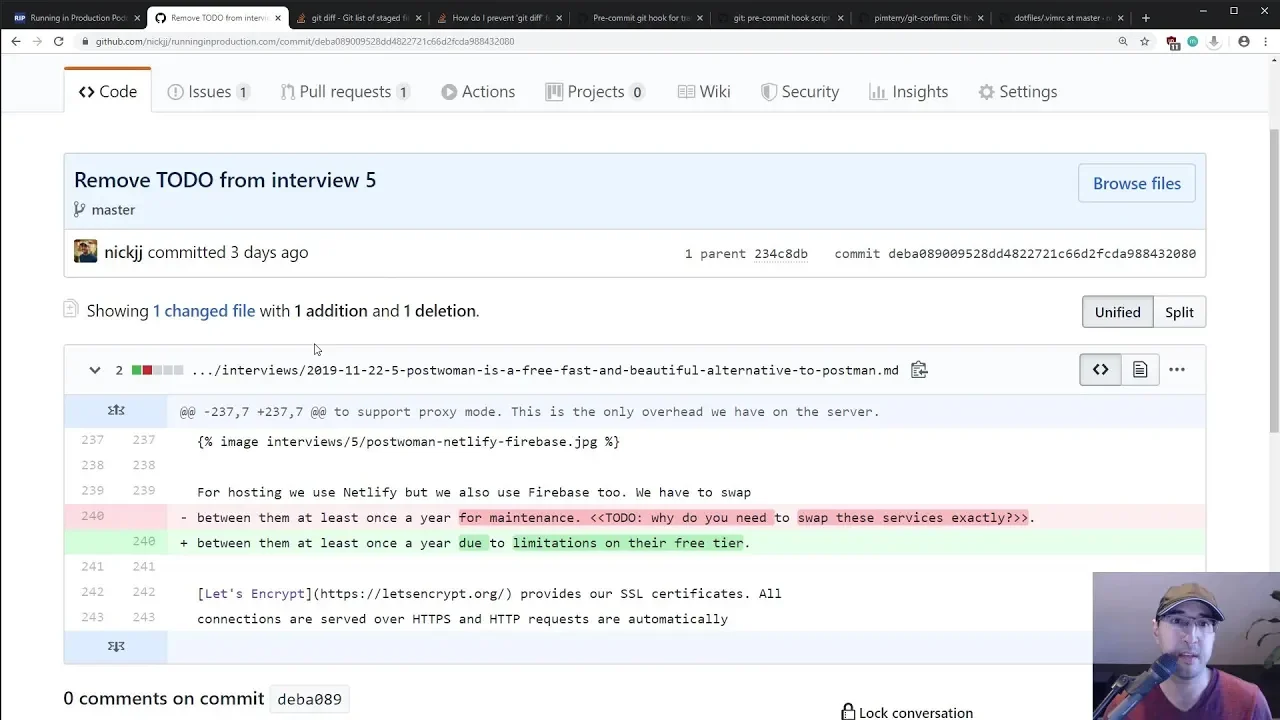The height and width of the screenshot is (720, 1280).
Task: Bookmark this page with the star icon
Action: (x=1146, y=41)
